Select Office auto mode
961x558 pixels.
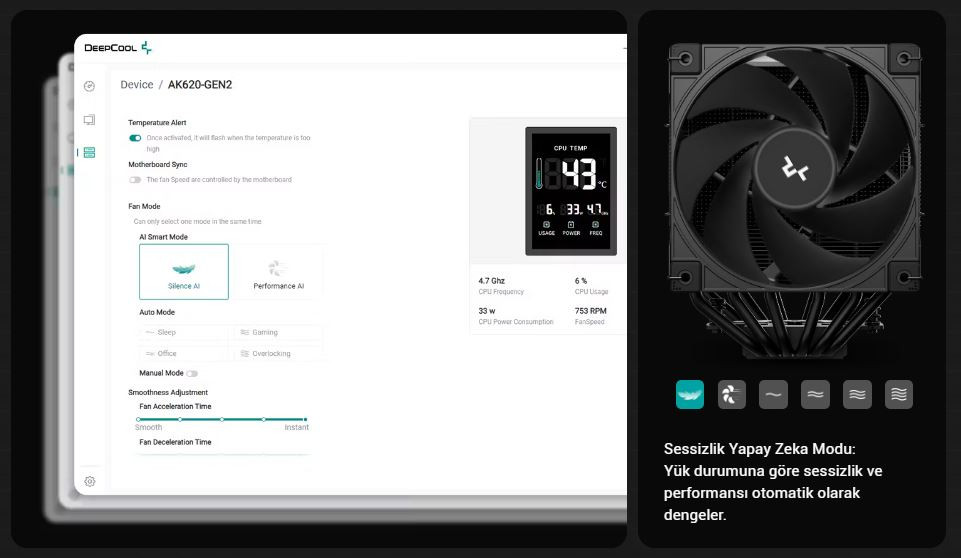(x=184, y=354)
